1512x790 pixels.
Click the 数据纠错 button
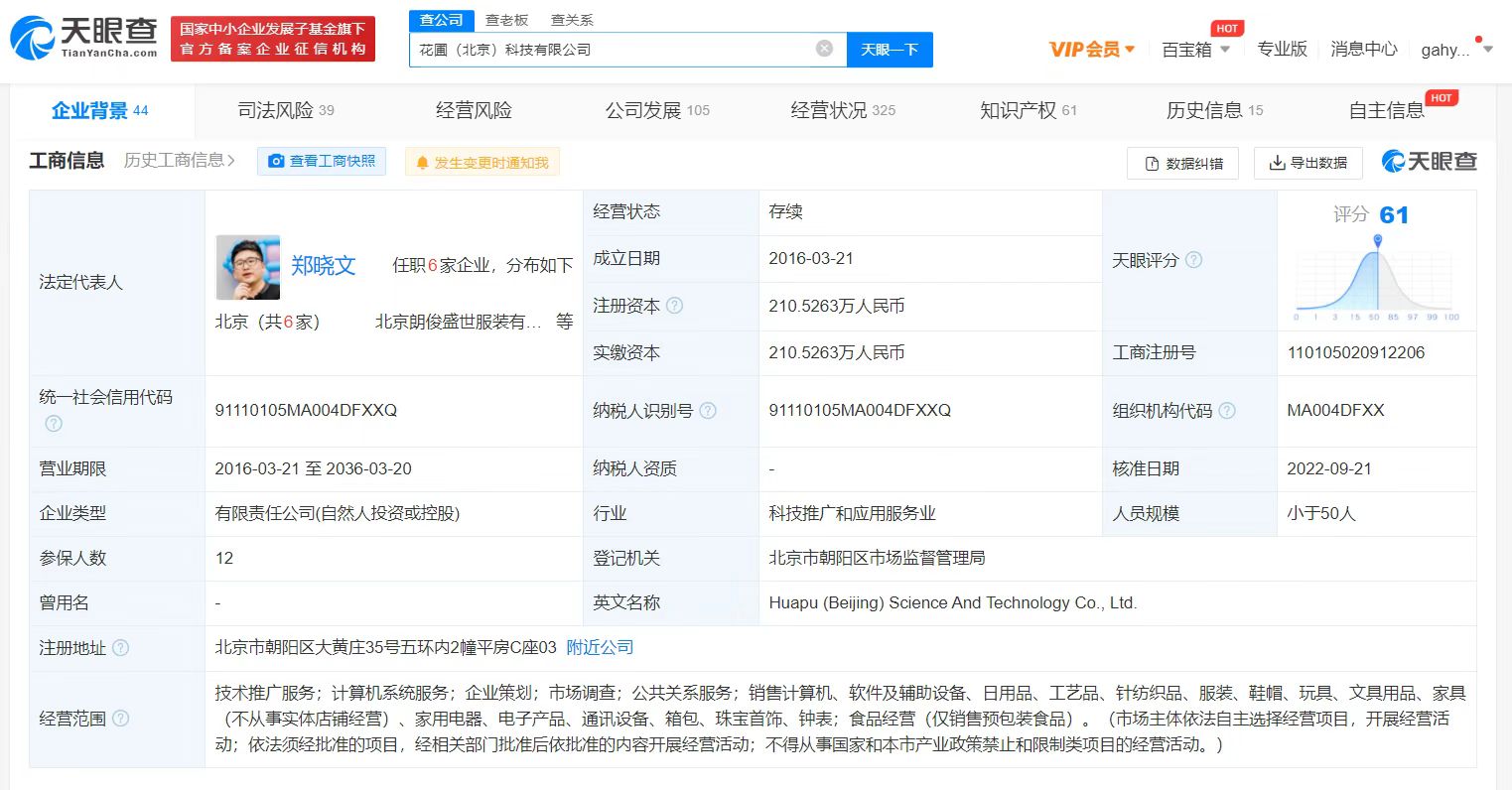(1182, 164)
